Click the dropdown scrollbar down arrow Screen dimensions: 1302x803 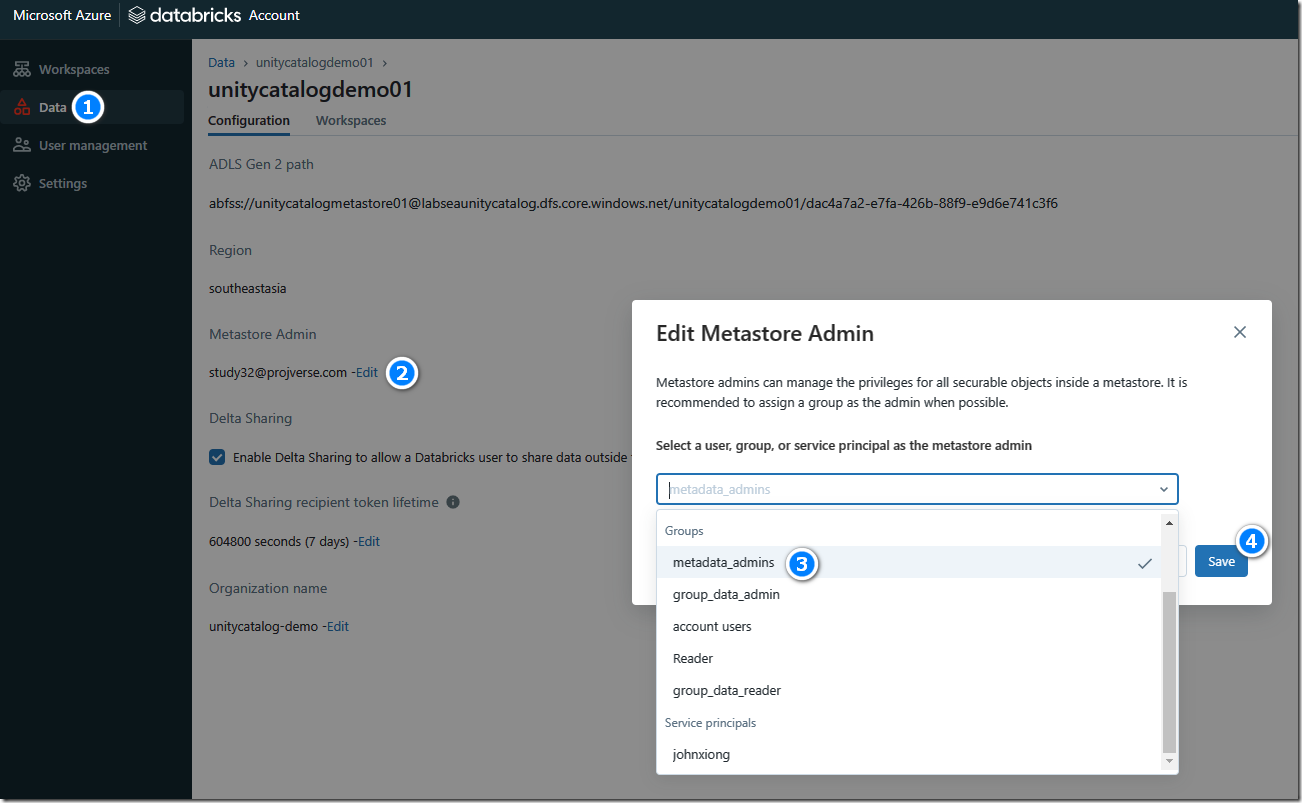[1169, 762]
